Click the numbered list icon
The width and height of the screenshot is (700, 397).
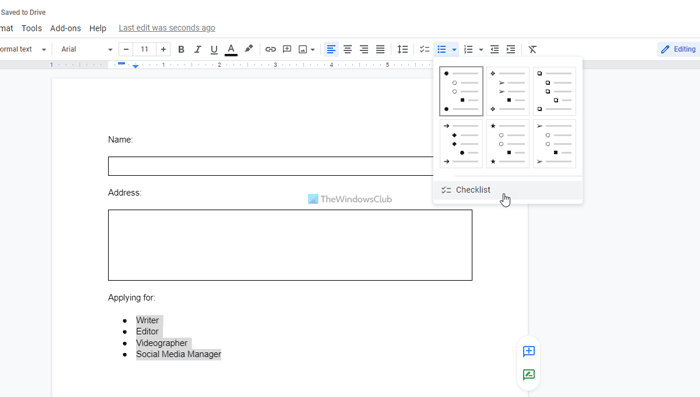(x=468, y=50)
